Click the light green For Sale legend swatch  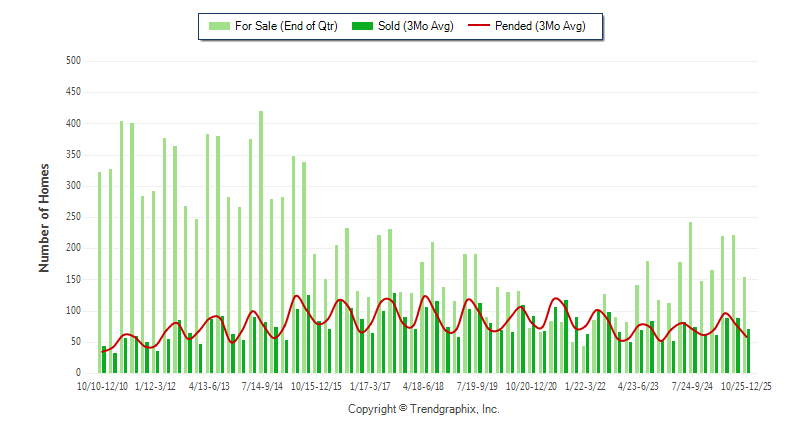pos(216,26)
